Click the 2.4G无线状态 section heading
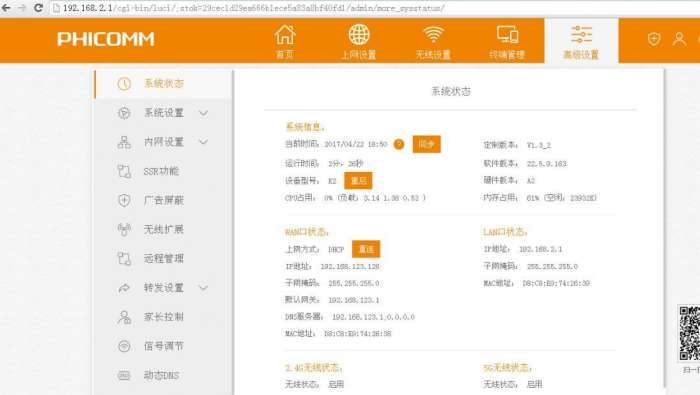Viewport: 700px width, 395px height. click(314, 368)
